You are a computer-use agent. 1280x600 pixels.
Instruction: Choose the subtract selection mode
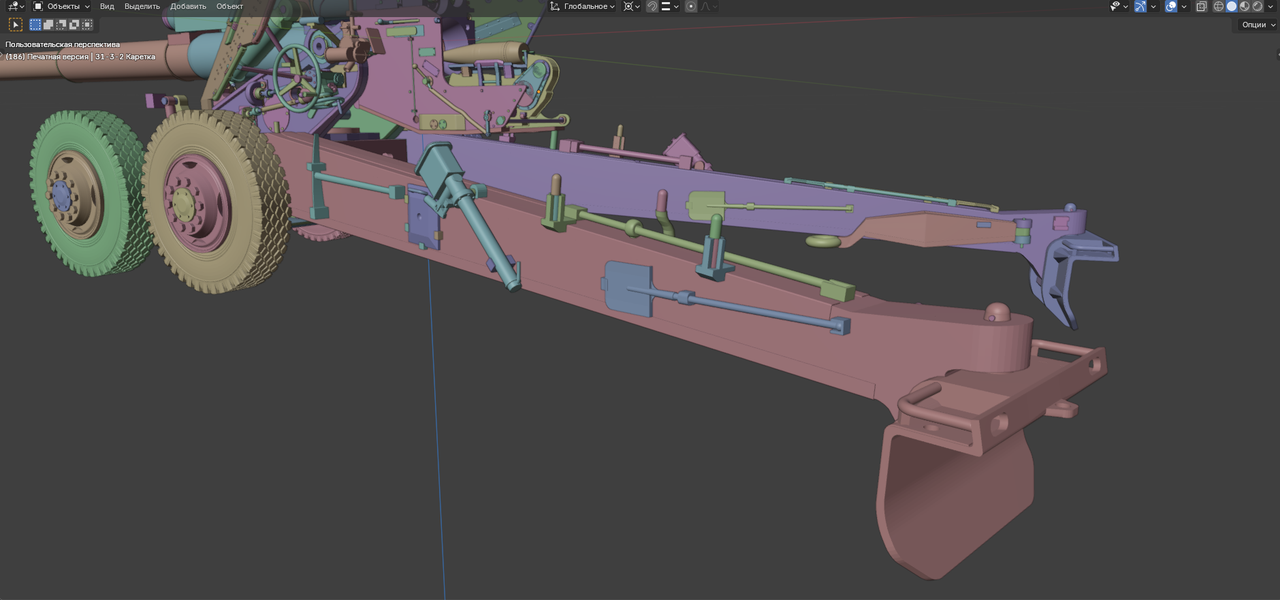click(x=61, y=24)
